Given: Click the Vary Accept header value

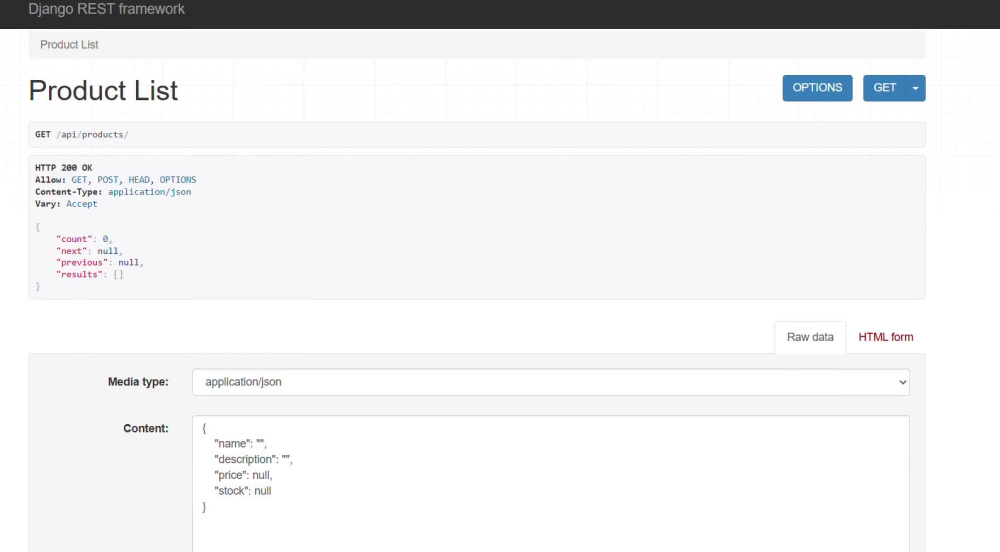Looking at the screenshot, I should (82, 204).
